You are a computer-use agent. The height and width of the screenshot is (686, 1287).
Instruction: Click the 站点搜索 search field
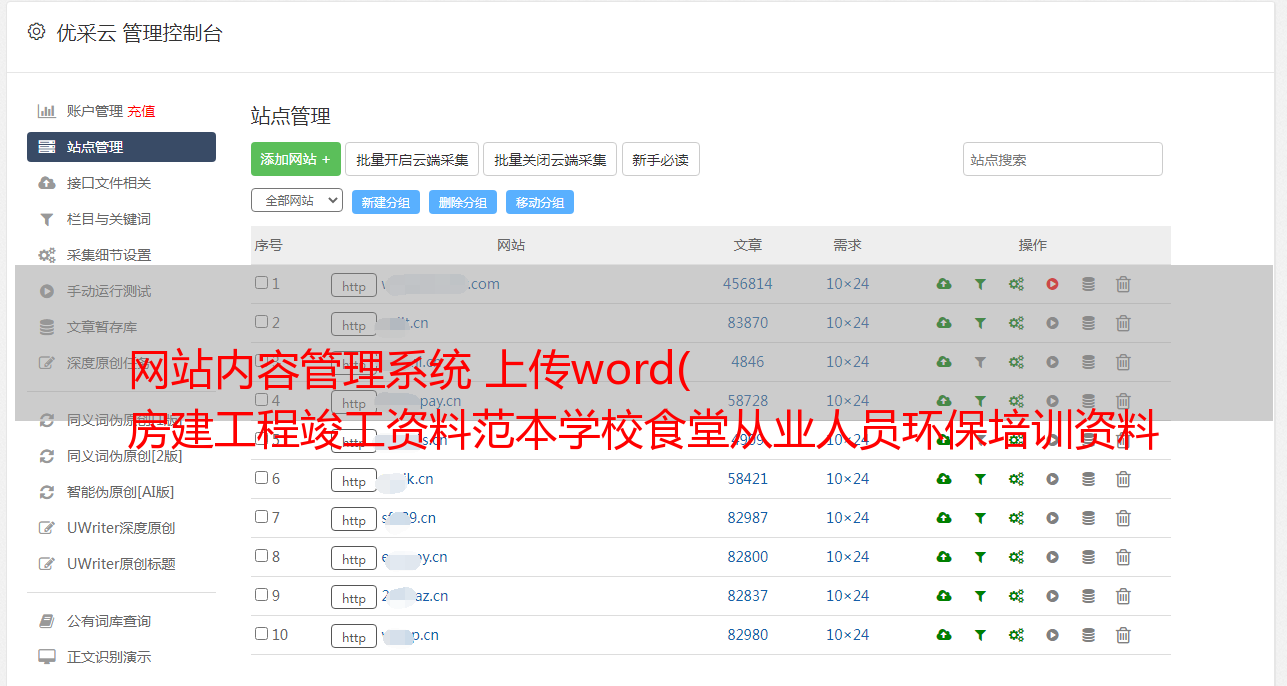1063,159
